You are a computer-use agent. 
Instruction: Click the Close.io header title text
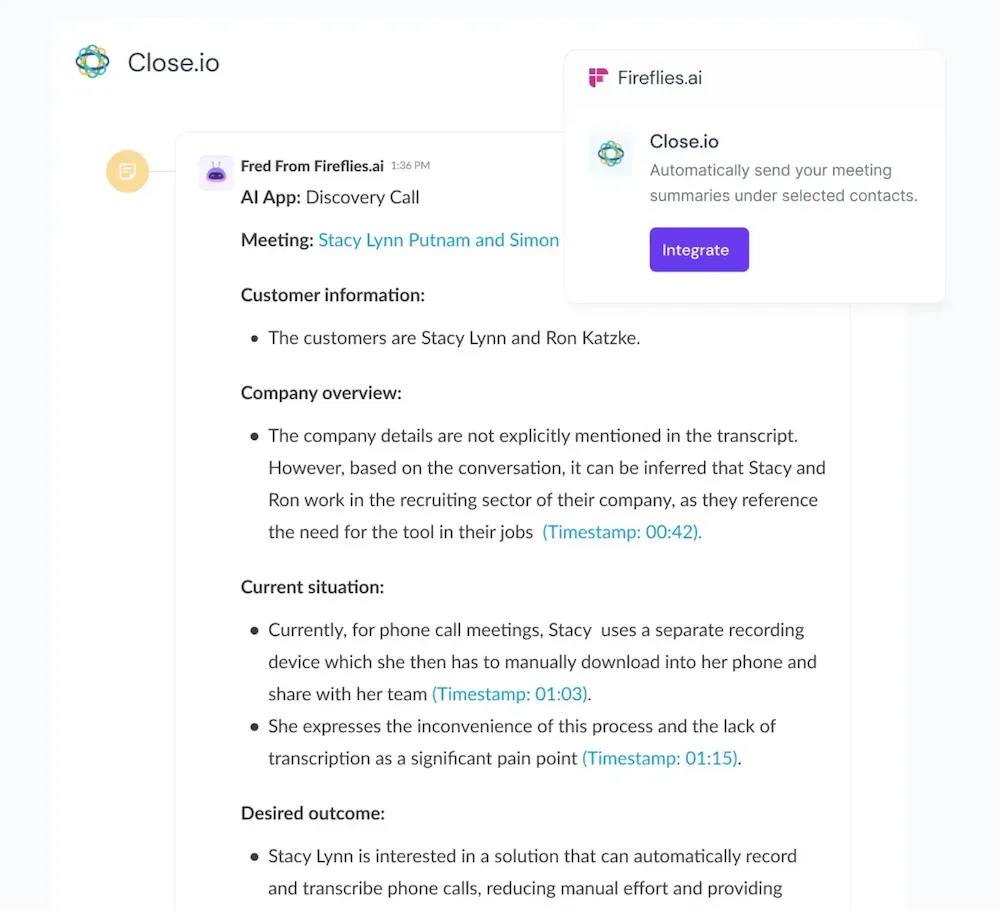pos(173,62)
